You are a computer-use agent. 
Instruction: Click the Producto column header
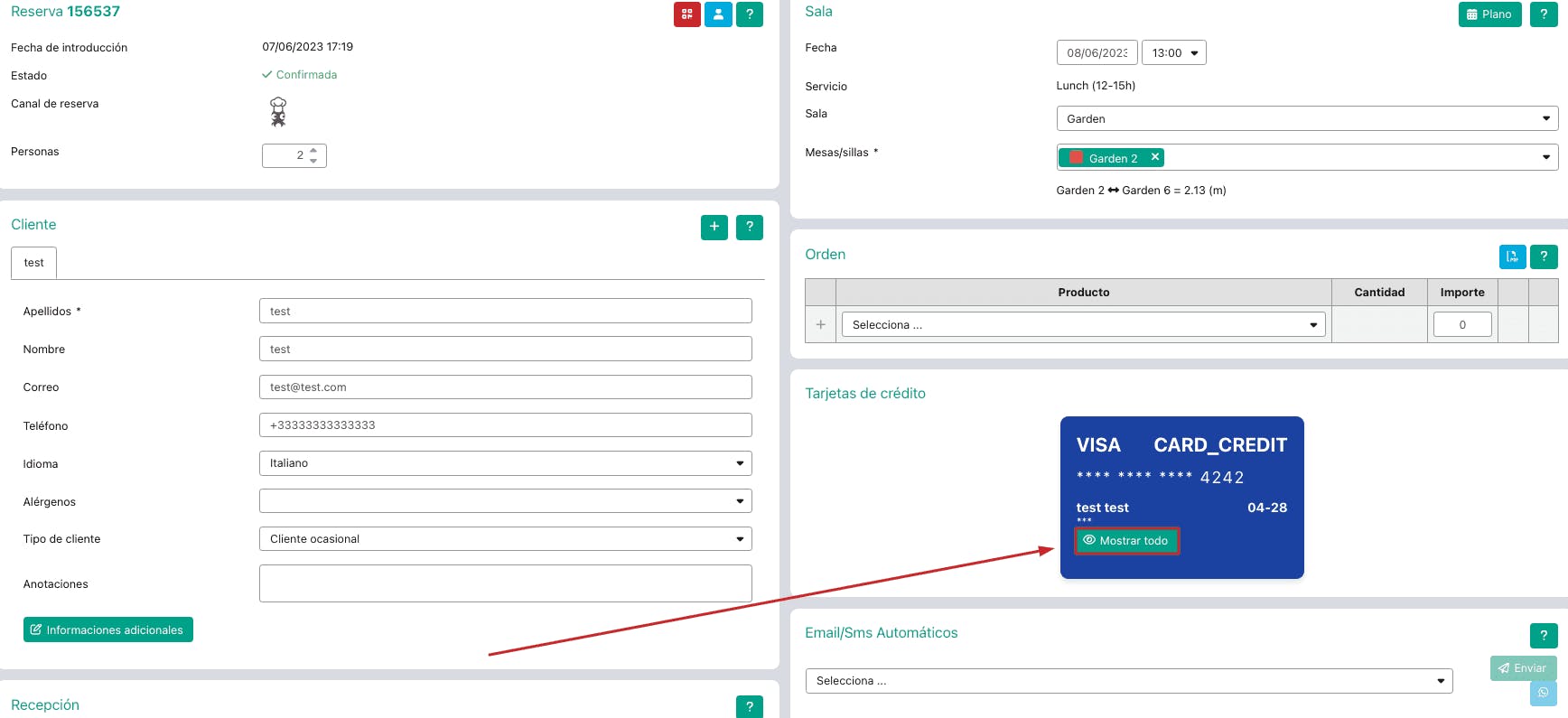(x=1083, y=292)
